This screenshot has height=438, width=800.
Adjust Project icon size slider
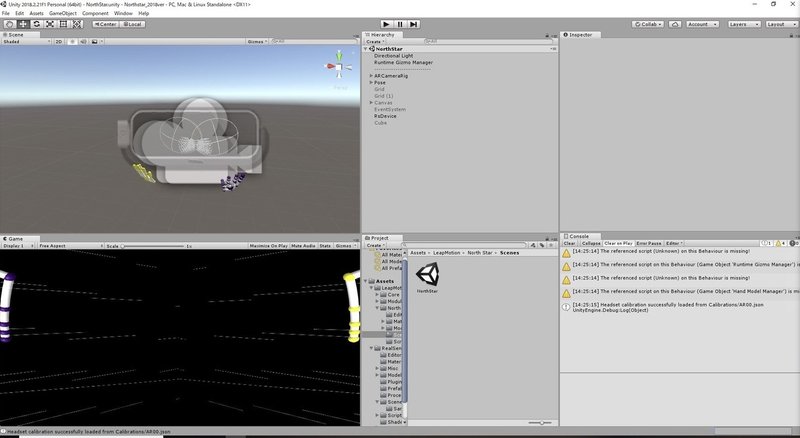[541, 422]
